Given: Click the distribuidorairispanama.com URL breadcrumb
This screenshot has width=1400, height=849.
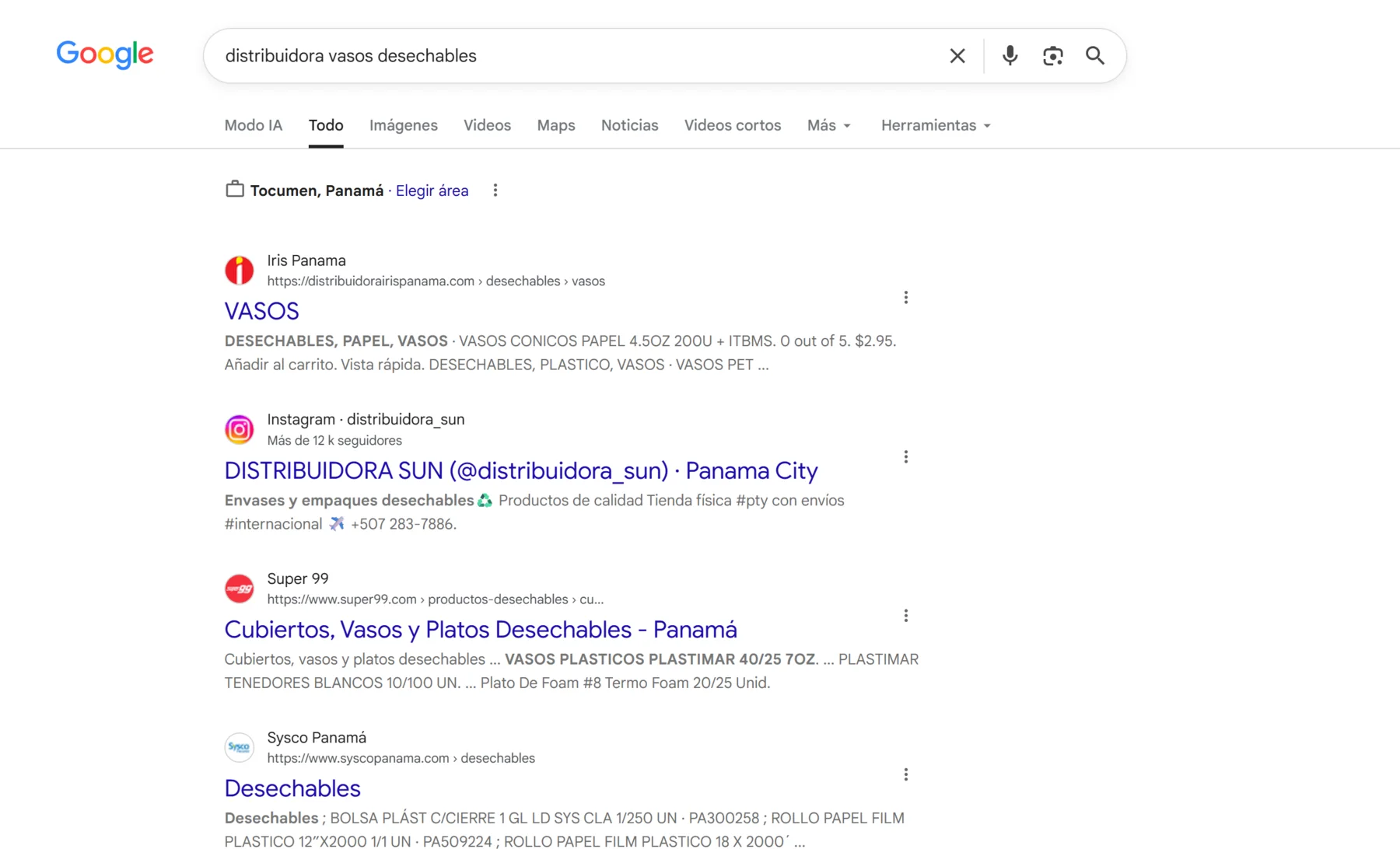Looking at the screenshot, I should (x=436, y=281).
